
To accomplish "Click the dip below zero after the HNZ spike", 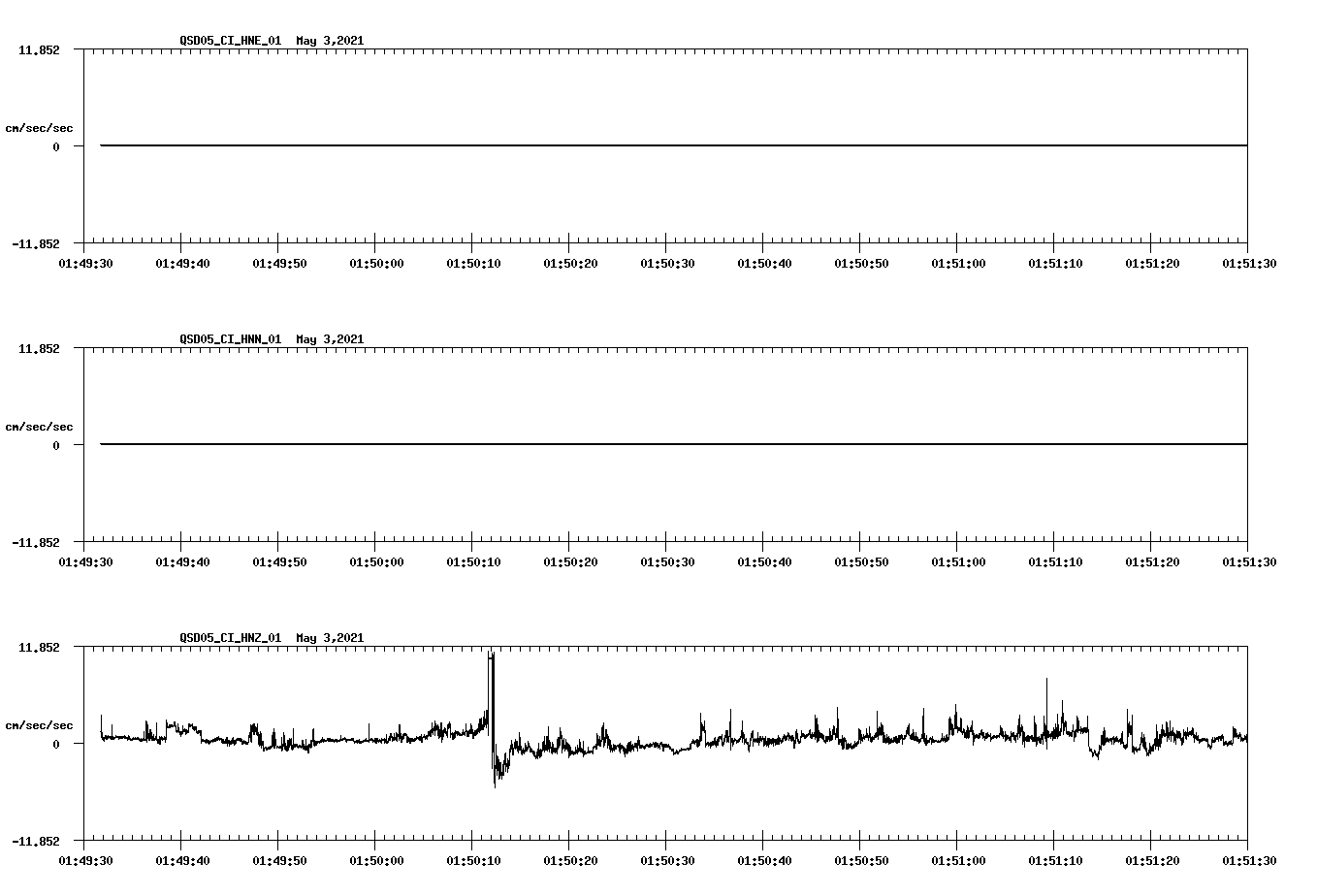I will pos(498,776).
